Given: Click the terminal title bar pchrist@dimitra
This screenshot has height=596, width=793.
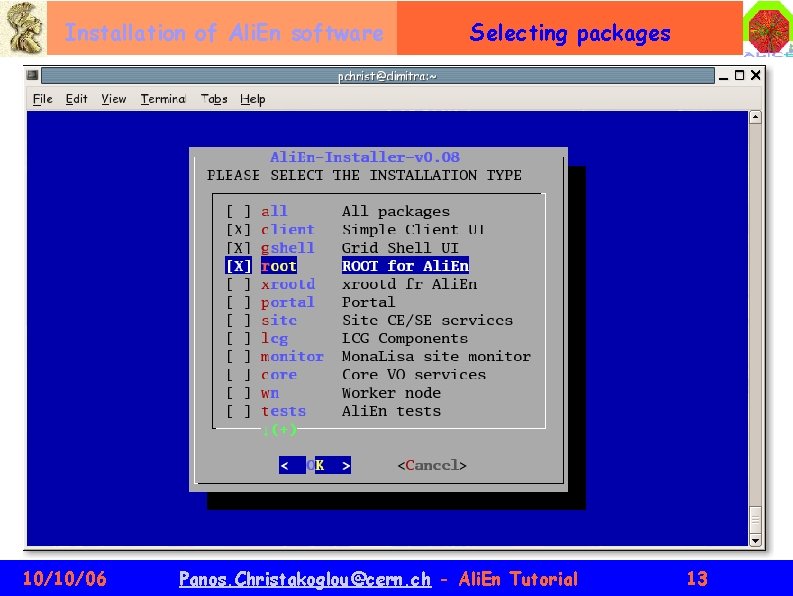Looking at the screenshot, I should click(x=378, y=76).
